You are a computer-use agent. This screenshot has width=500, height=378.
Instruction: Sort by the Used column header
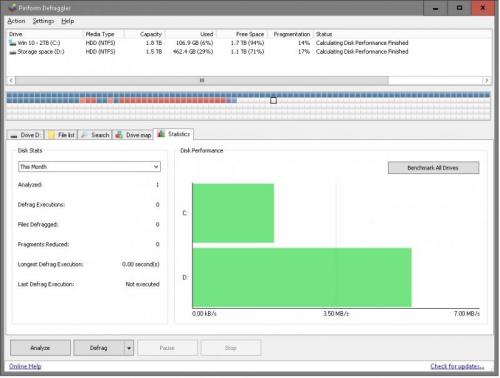click(191, 34)
